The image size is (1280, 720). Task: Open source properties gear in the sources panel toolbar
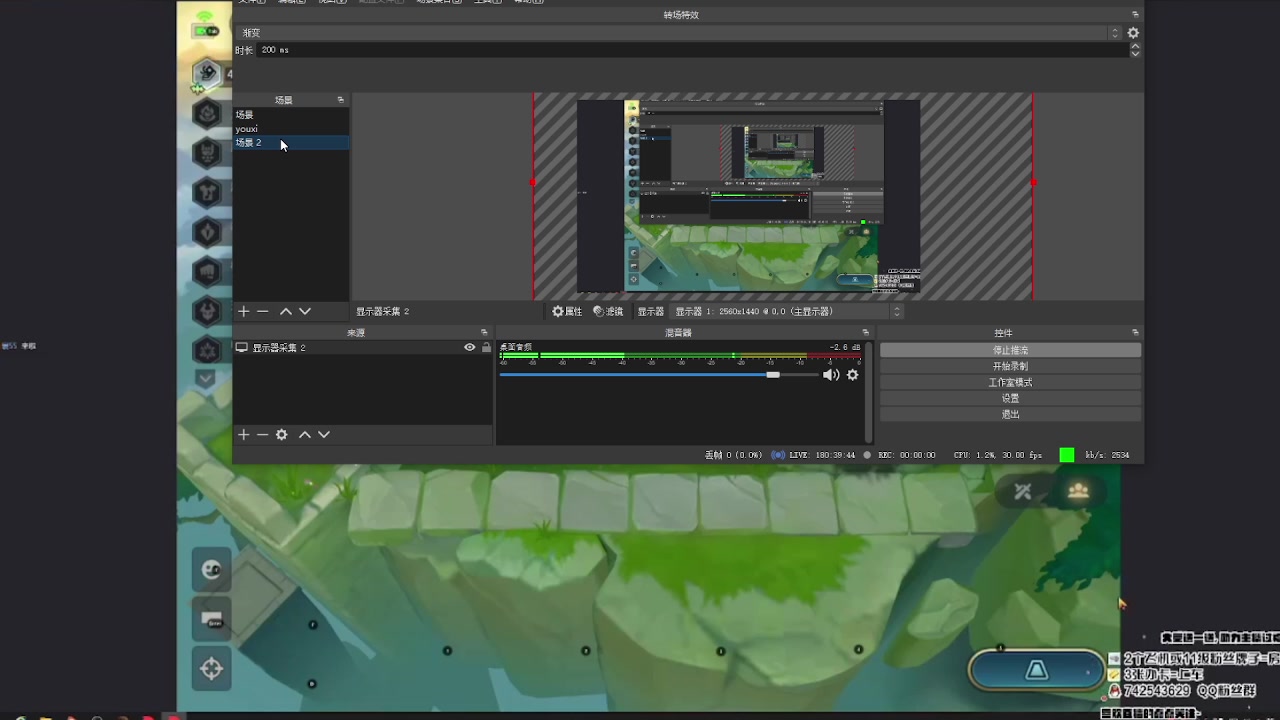pyautogui.click(x=282, y=435)
